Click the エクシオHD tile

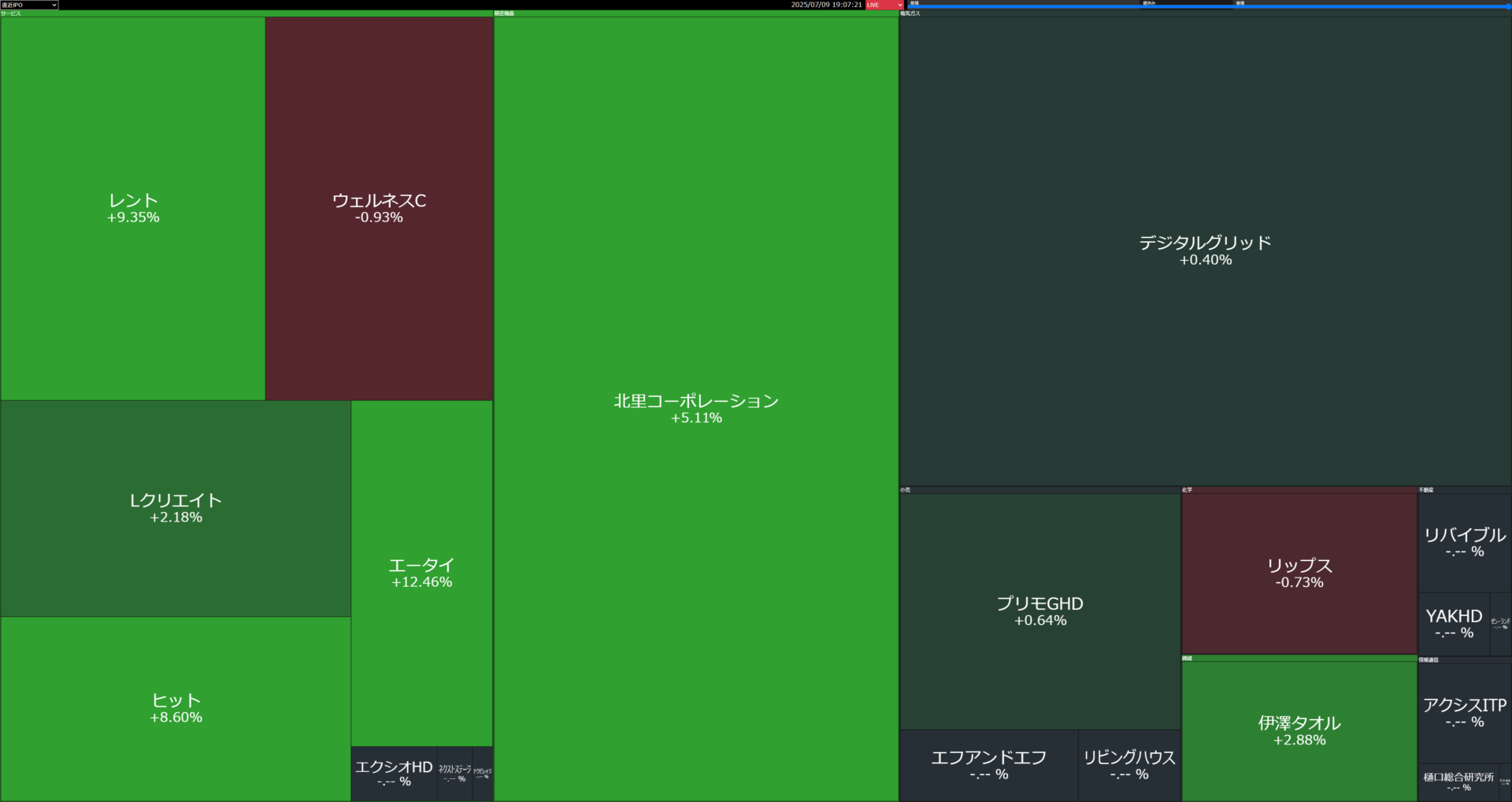[x=394, y=774]
